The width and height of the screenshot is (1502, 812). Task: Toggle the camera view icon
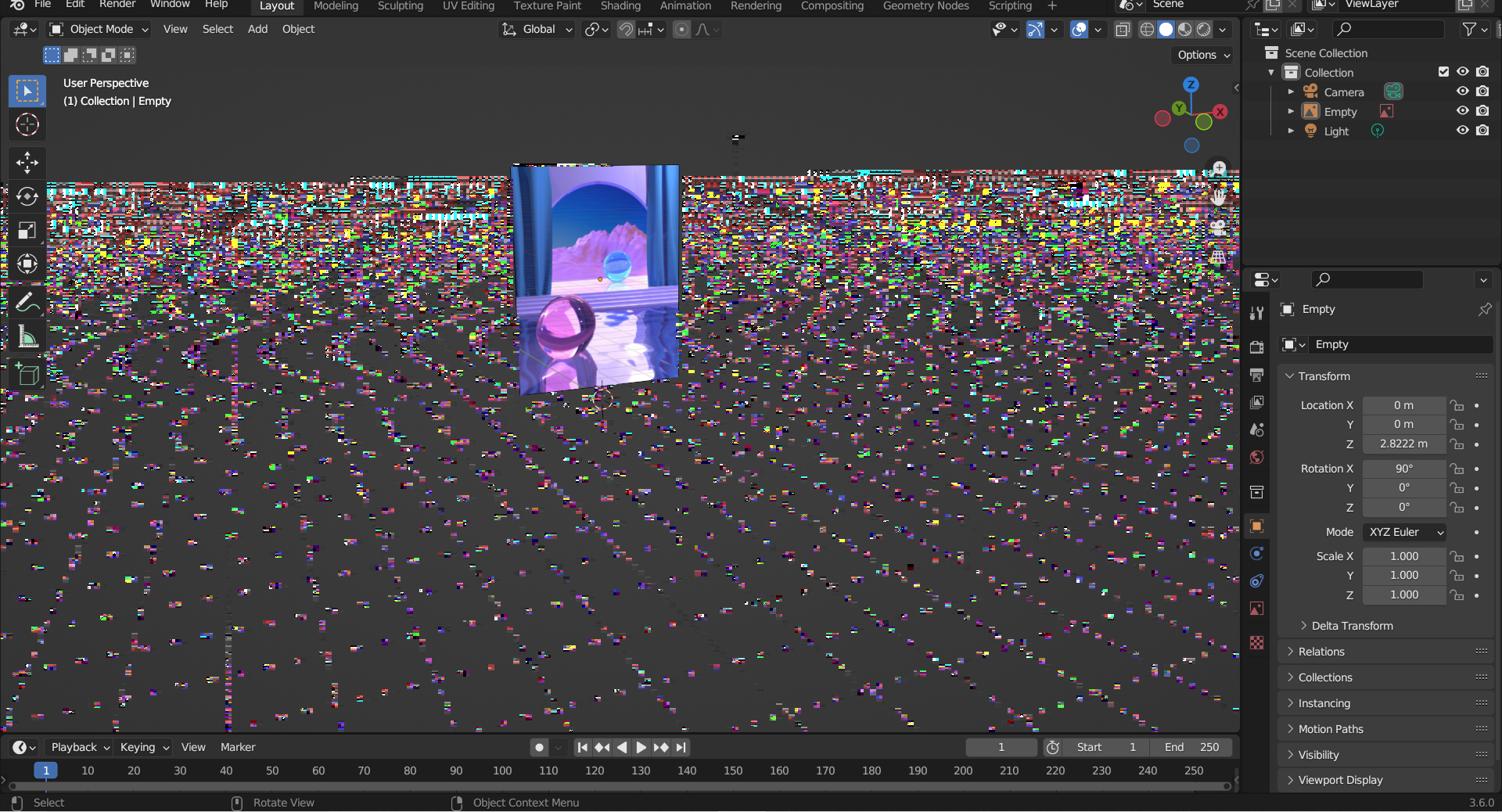click(1218, 228)
